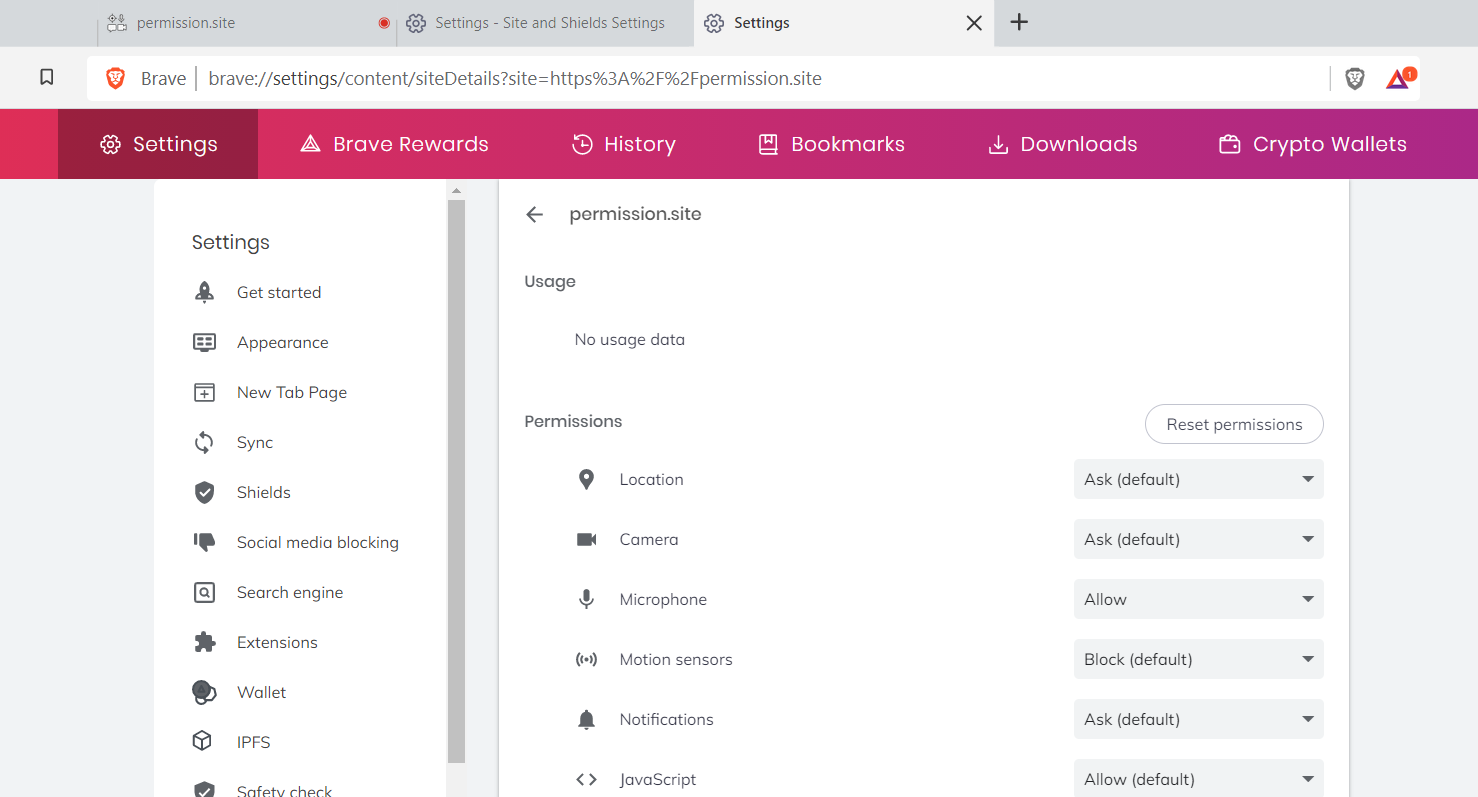Click the back arrow beside permission.site
Image resolution: width=1478 pixels, height=797 pixels.
coord(535,214)
